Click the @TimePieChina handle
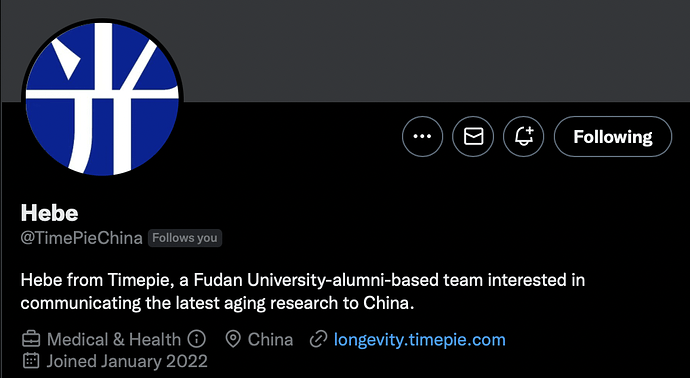The height and width of the screenshot is (378, 690). click(81, 238)
